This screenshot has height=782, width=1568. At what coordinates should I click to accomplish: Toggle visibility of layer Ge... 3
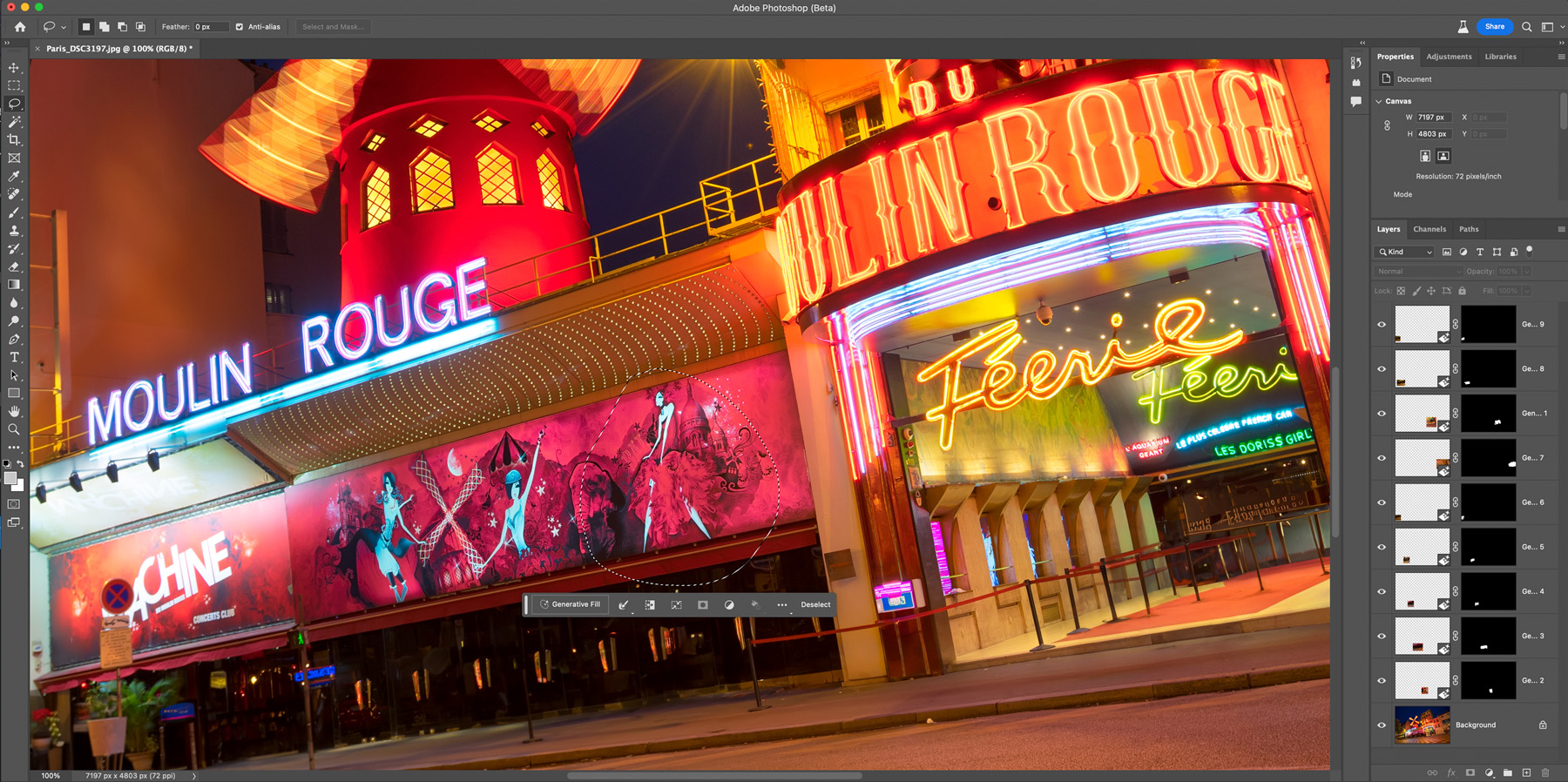tap(1382, 636)
